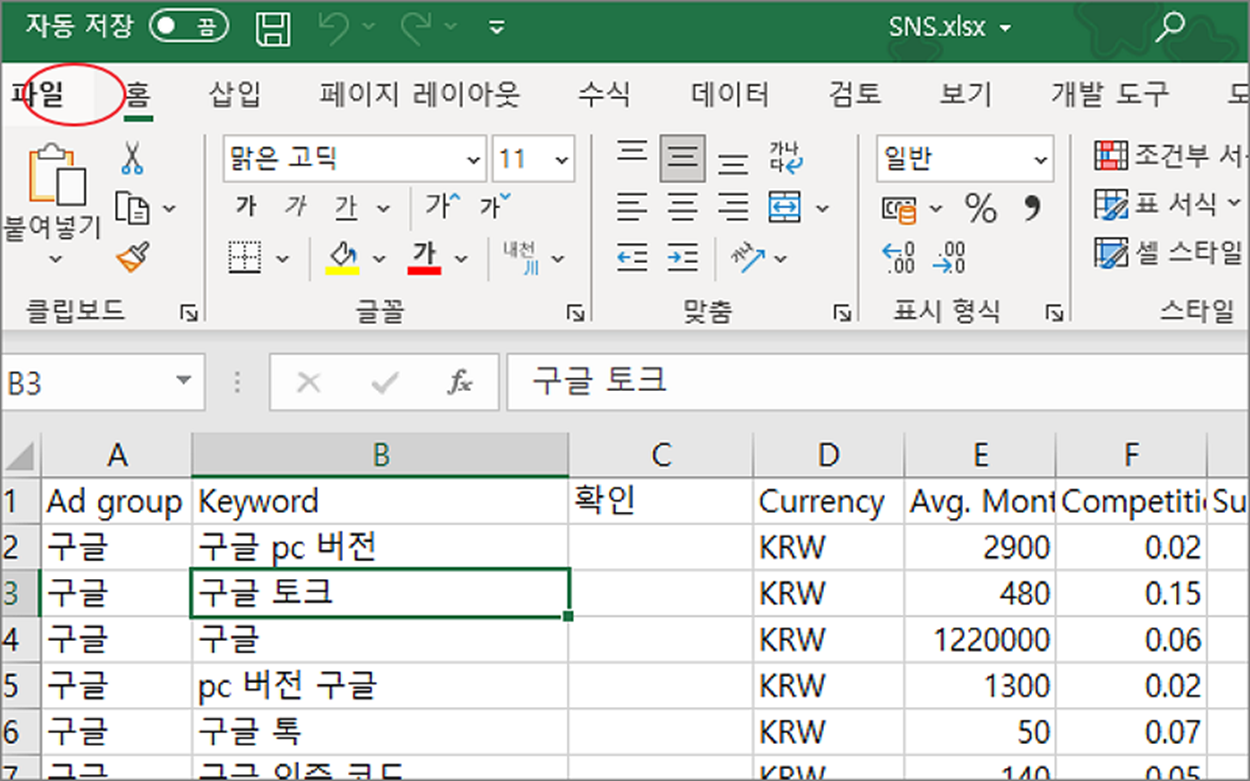
Task: Click Align Right icon
Action: click(734, 208)
